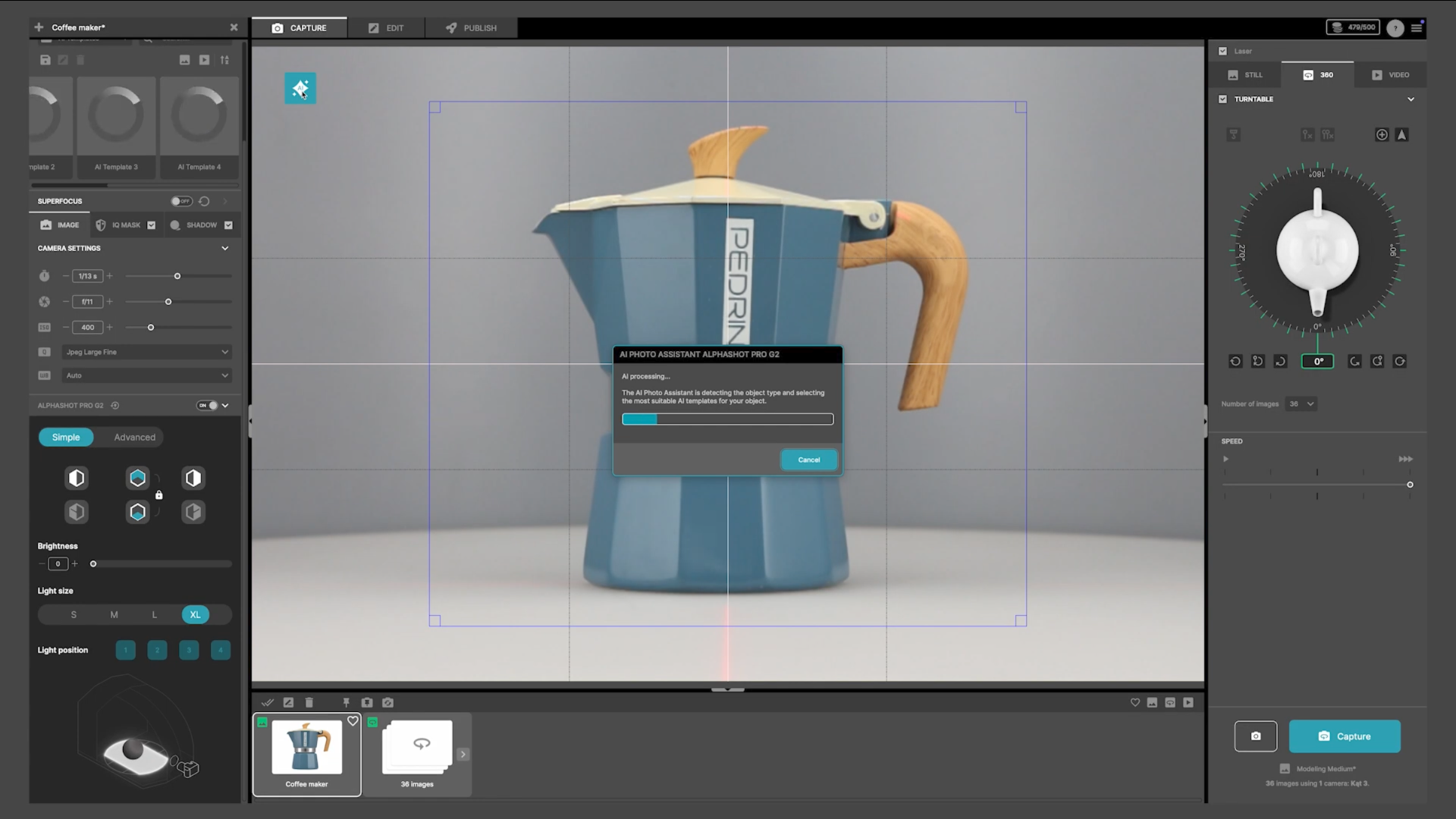Select the Video capture mode tab

tap(1391, 75)
